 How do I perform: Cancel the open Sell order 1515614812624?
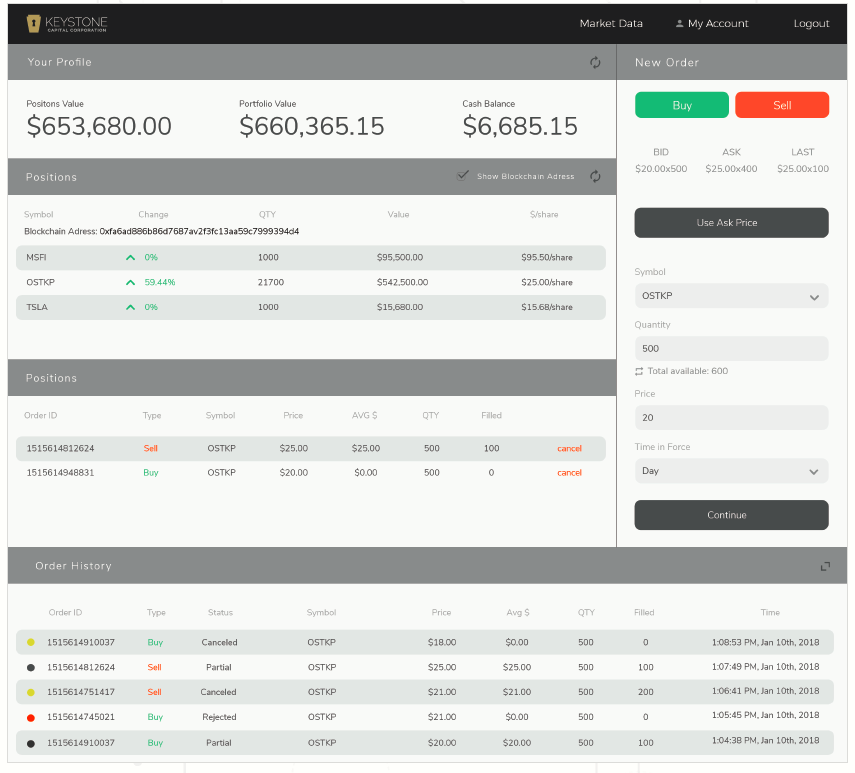pyautogui.click(x=569, y=449)
